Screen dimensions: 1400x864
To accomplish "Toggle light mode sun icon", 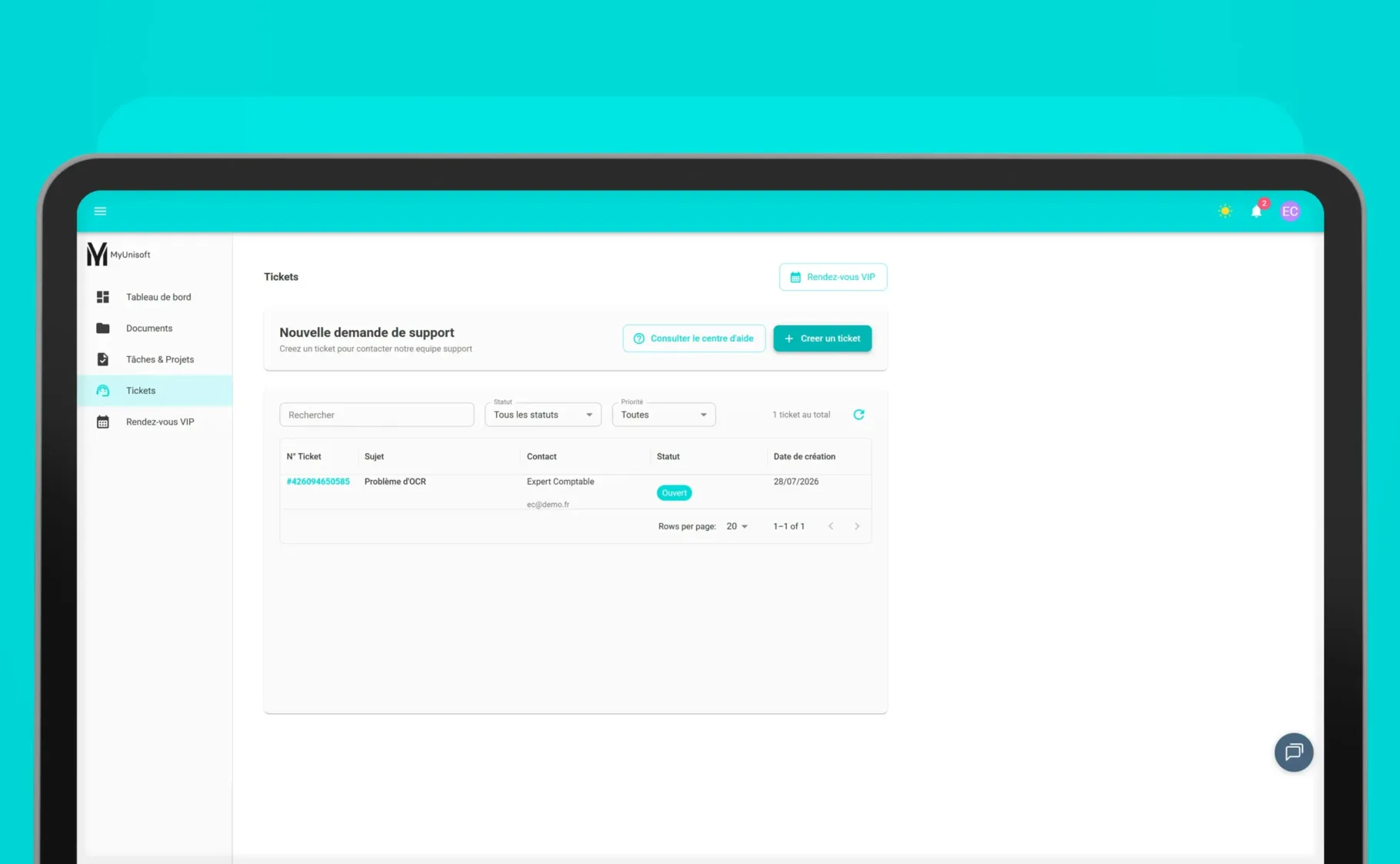I will click(x=1225, y=211).
